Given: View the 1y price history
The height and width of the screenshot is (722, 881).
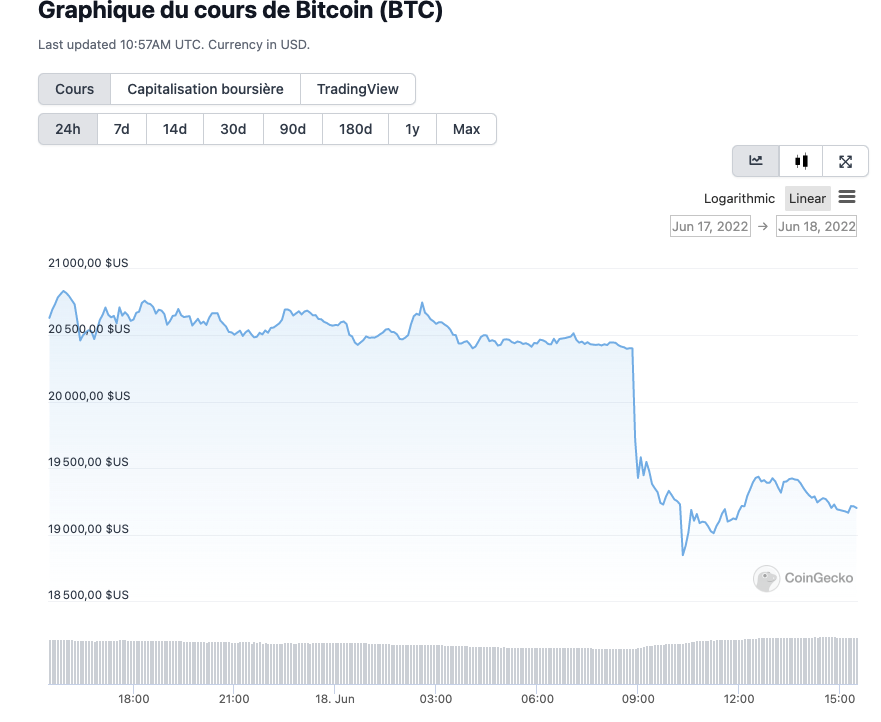Looking at the screenshot, I should point(412,129).
